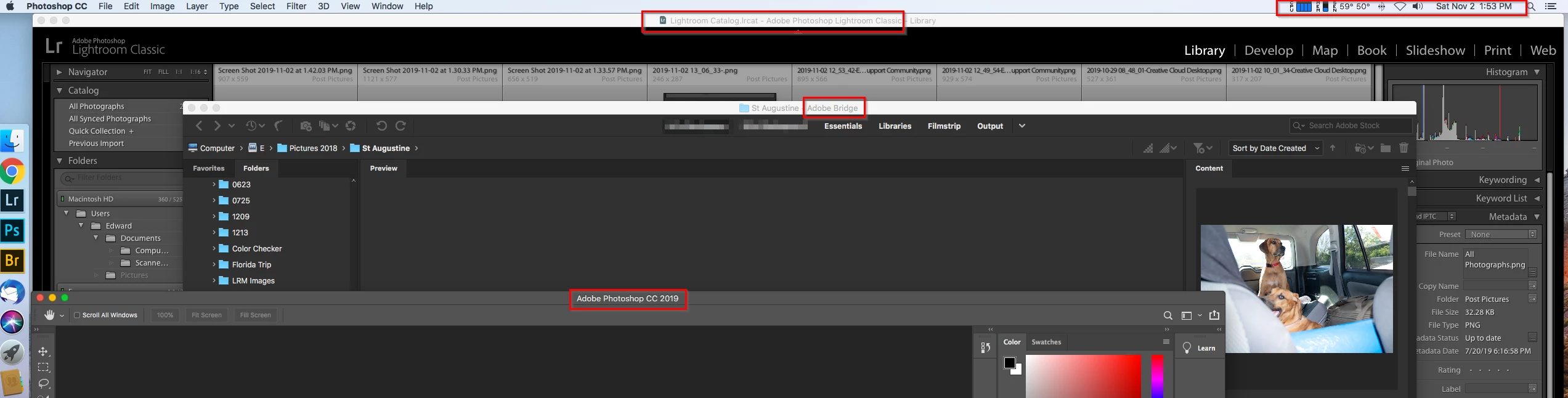
Task: Open the Develop module in Lightroom
Action: [1269, 51]
